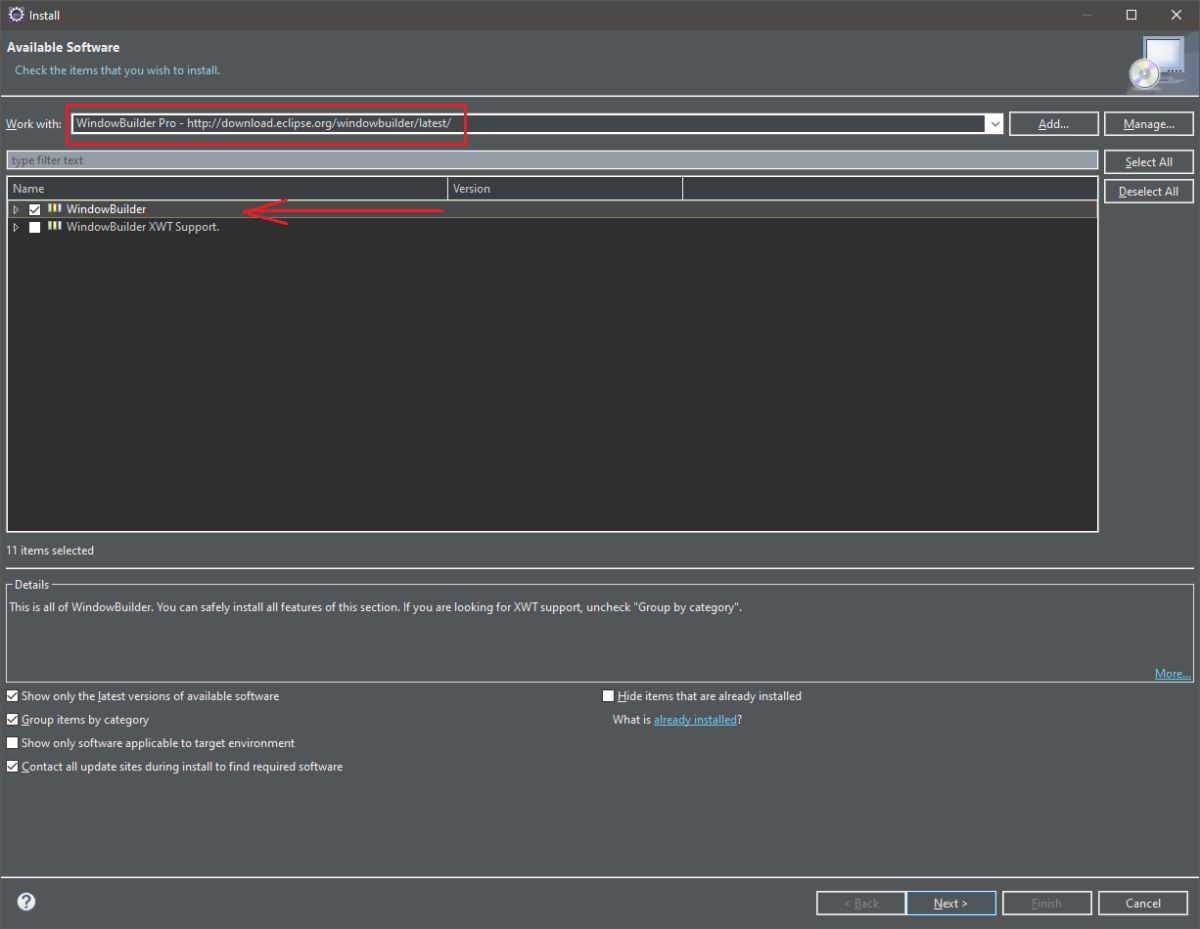Click the 11 items selected text
This screenshot has height=929, width=1200.
(50, 550)
